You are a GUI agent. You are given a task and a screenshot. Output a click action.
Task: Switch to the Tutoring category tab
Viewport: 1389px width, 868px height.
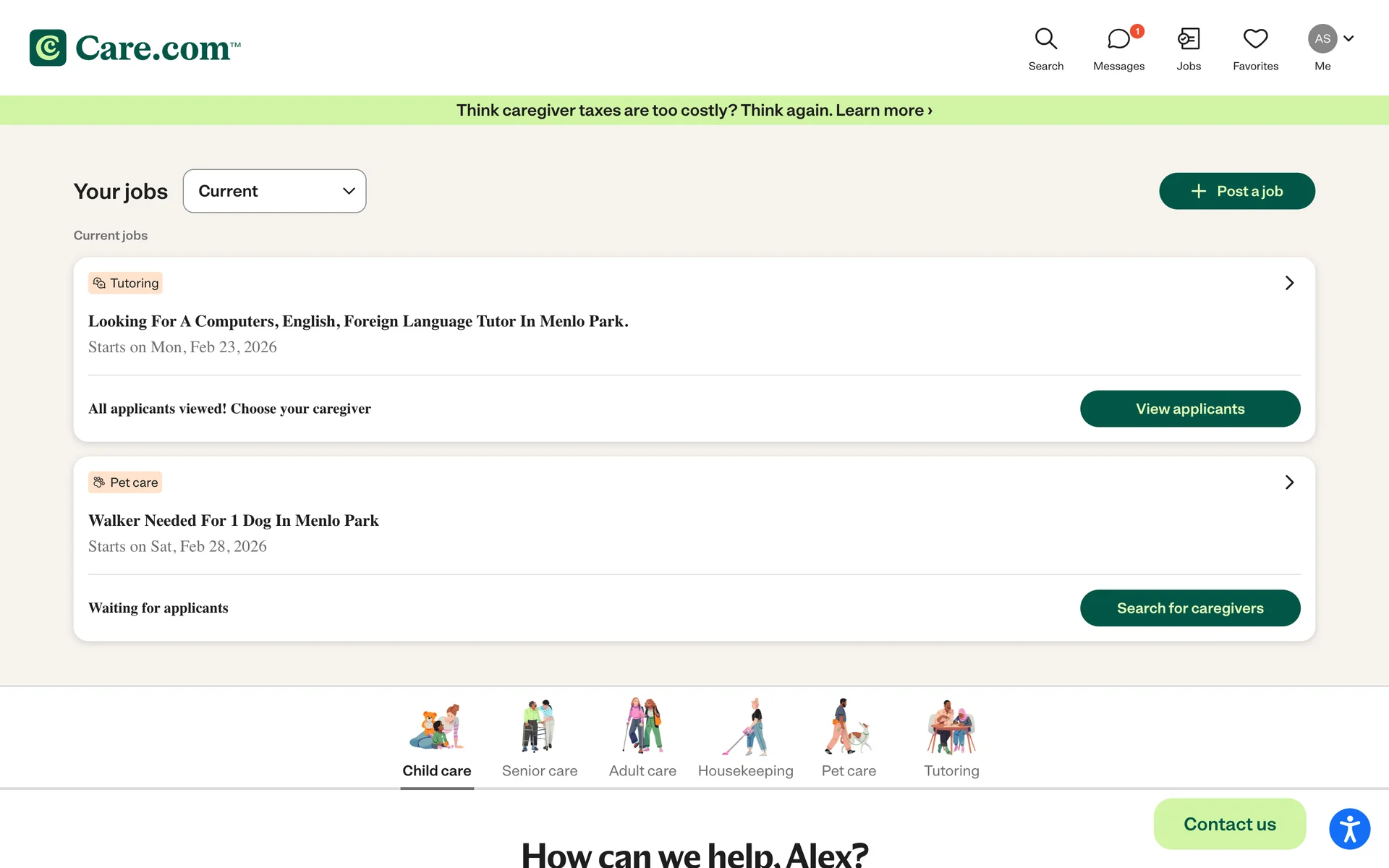pos(951,770)
